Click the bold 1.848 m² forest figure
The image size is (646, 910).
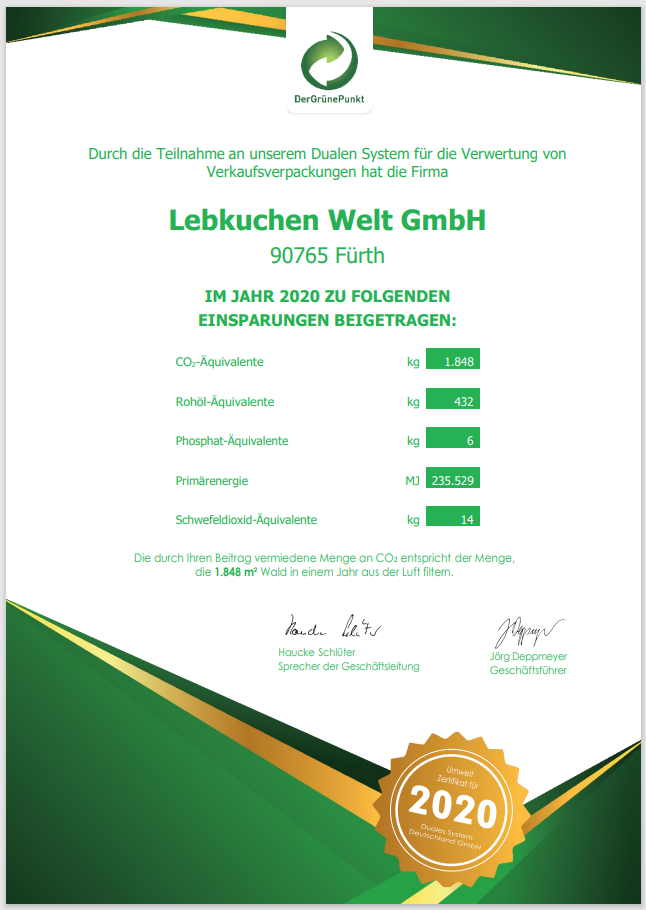(x=236, y=572)
